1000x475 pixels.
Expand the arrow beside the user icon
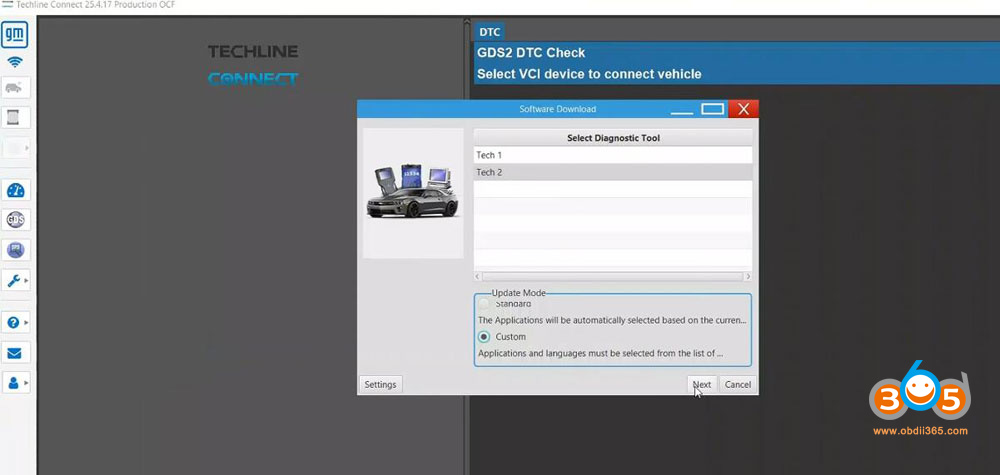26,382
